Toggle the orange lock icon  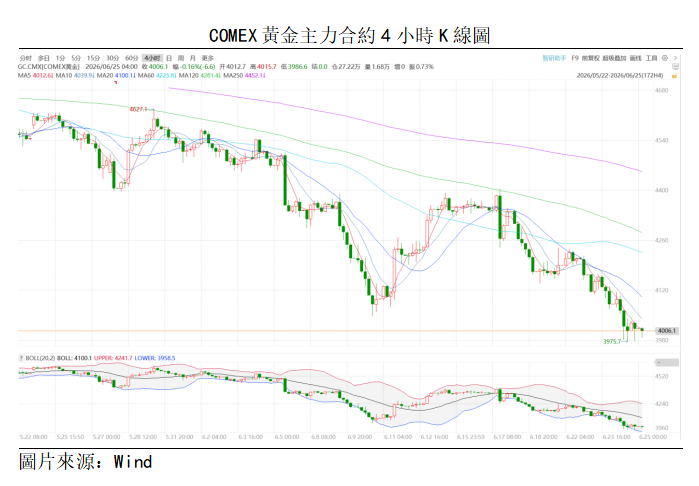tap(675, 76)
